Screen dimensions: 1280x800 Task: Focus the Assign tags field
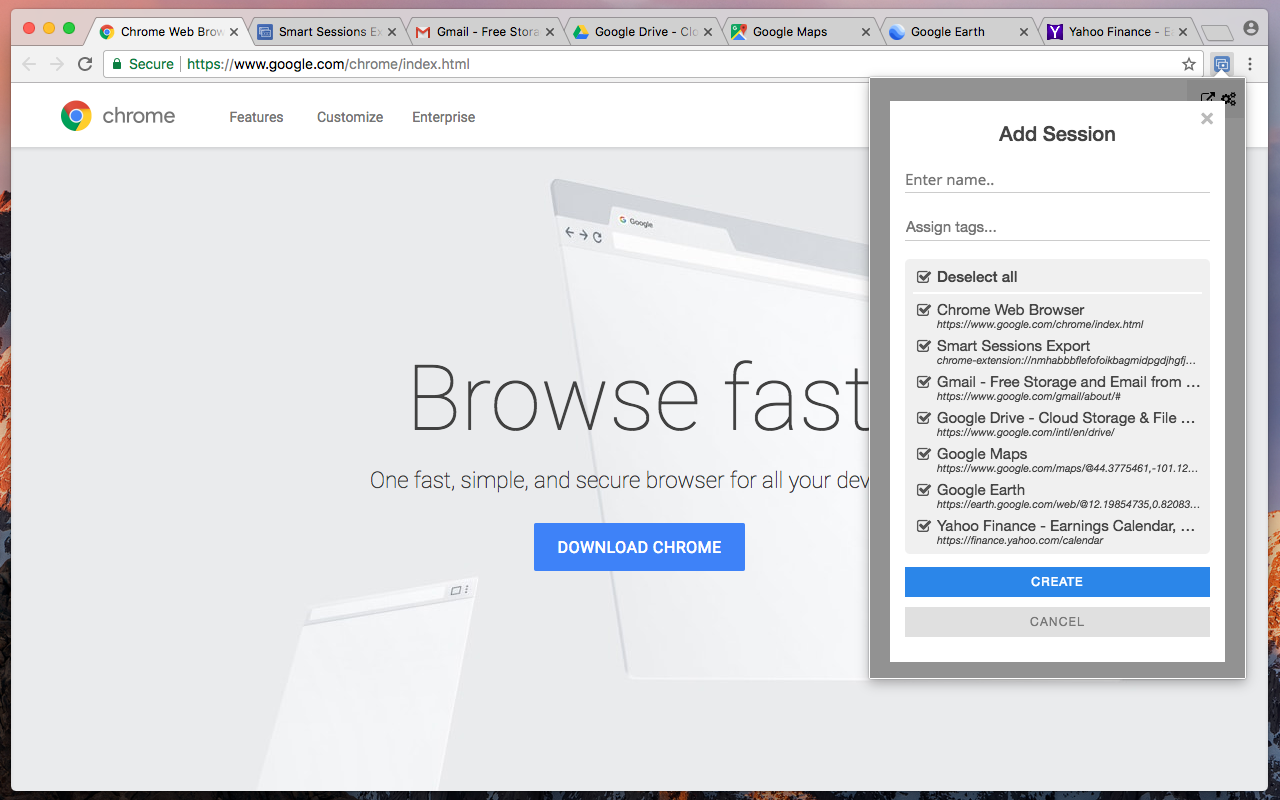1057,227
